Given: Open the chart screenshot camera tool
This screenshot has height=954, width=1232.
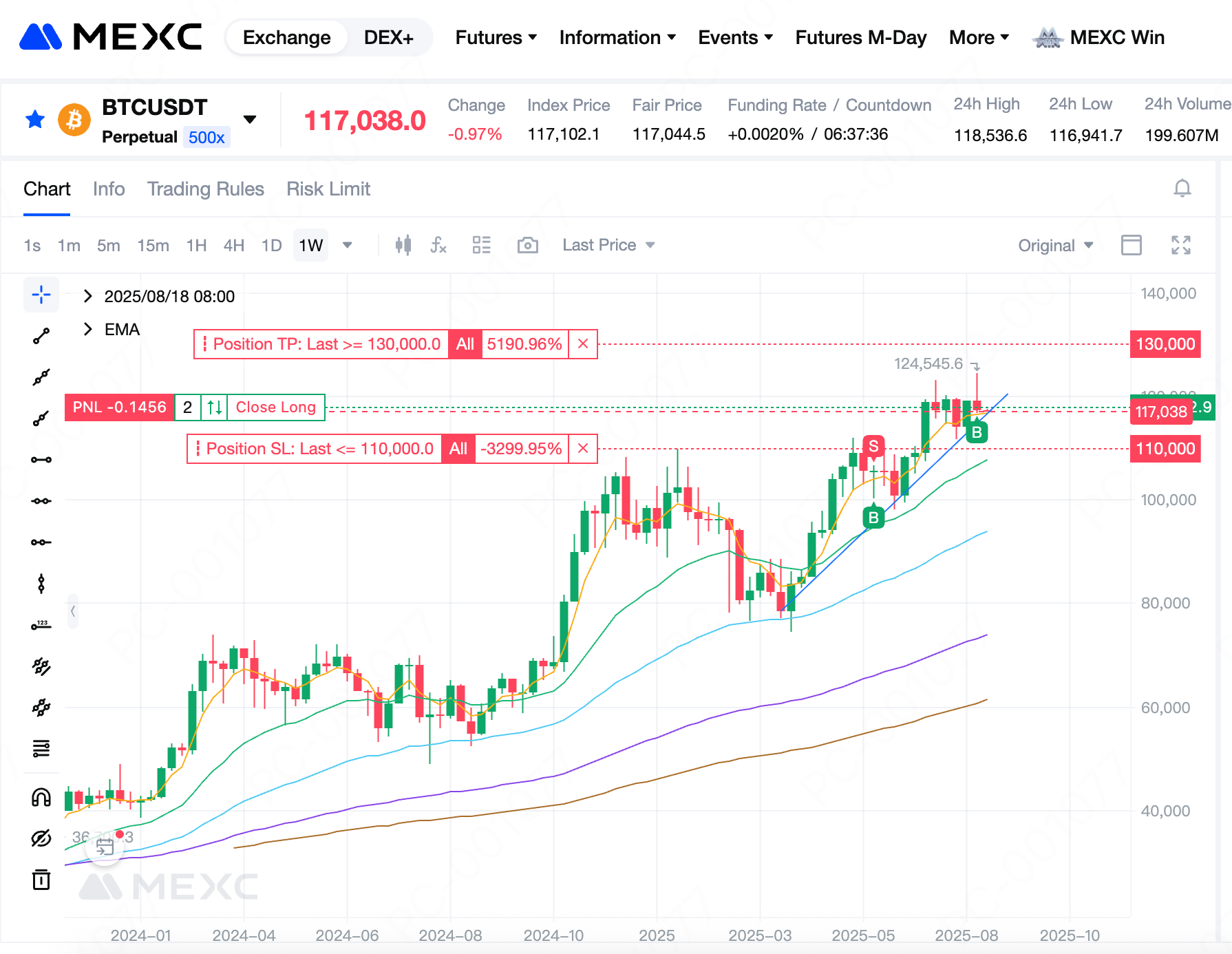Looking at the screenshot, I should coord(527,245).
